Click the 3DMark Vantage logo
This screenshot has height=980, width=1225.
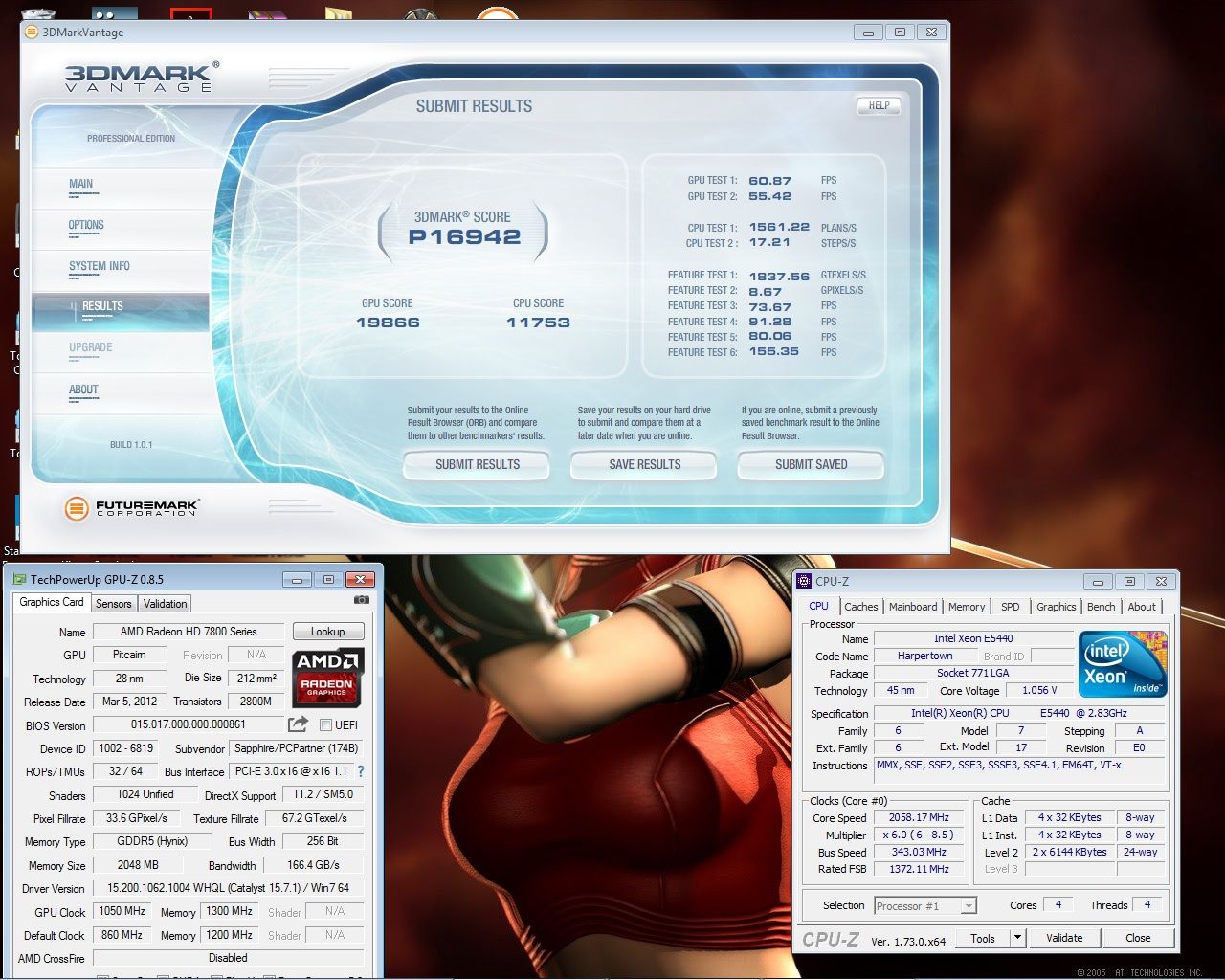[x=142, y=77]
